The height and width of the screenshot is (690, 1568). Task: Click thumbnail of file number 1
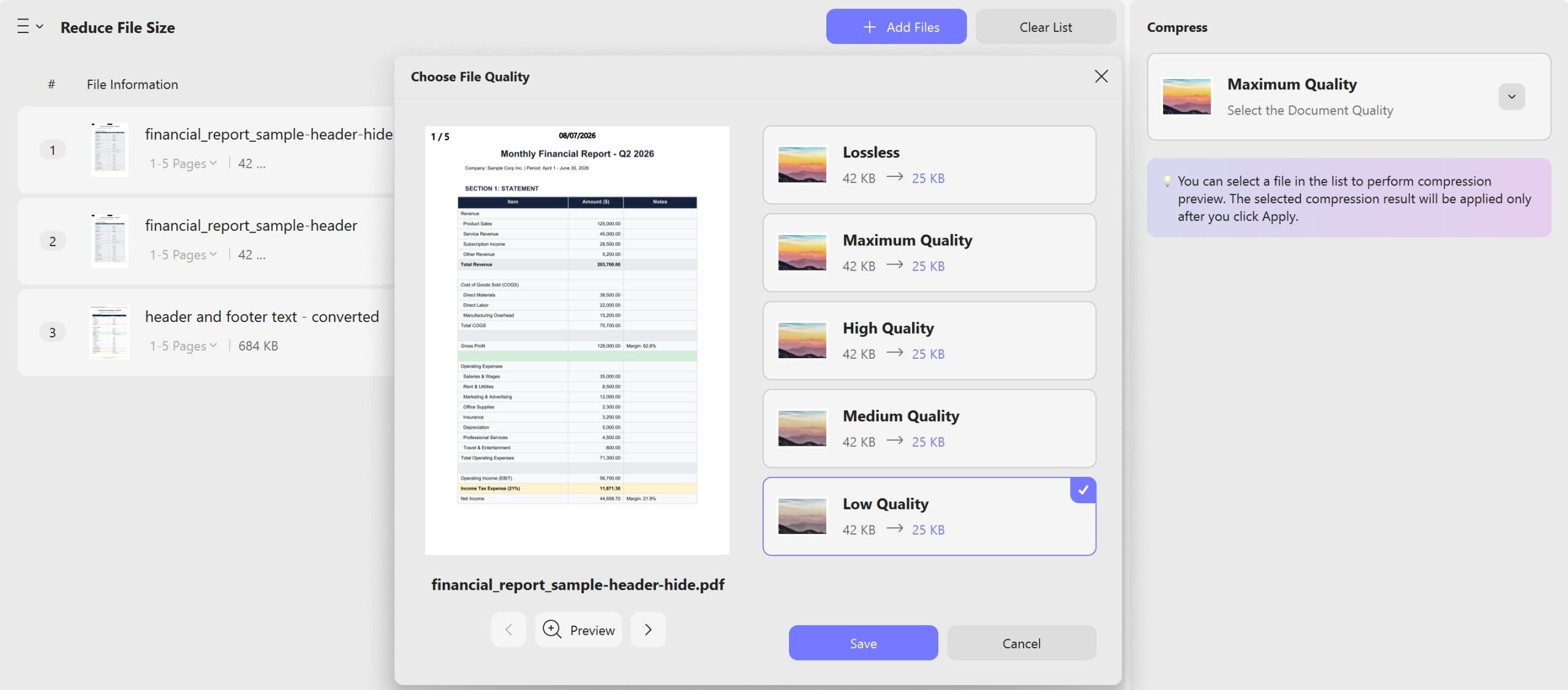click(110, 149)
